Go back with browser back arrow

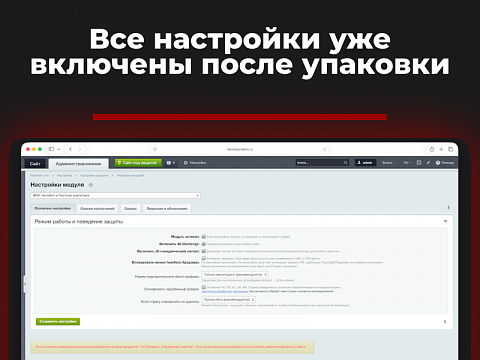(x=70, y=149)
